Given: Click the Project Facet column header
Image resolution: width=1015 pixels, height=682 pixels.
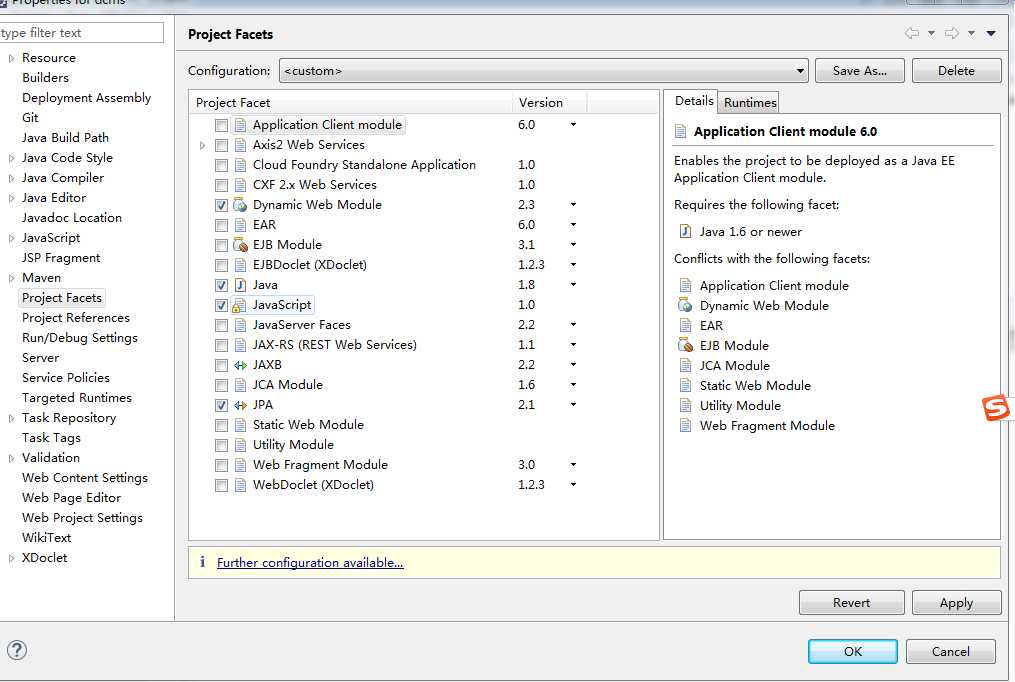Looking at the screenshot, I should pyautogui.click(x=351, y=102).
